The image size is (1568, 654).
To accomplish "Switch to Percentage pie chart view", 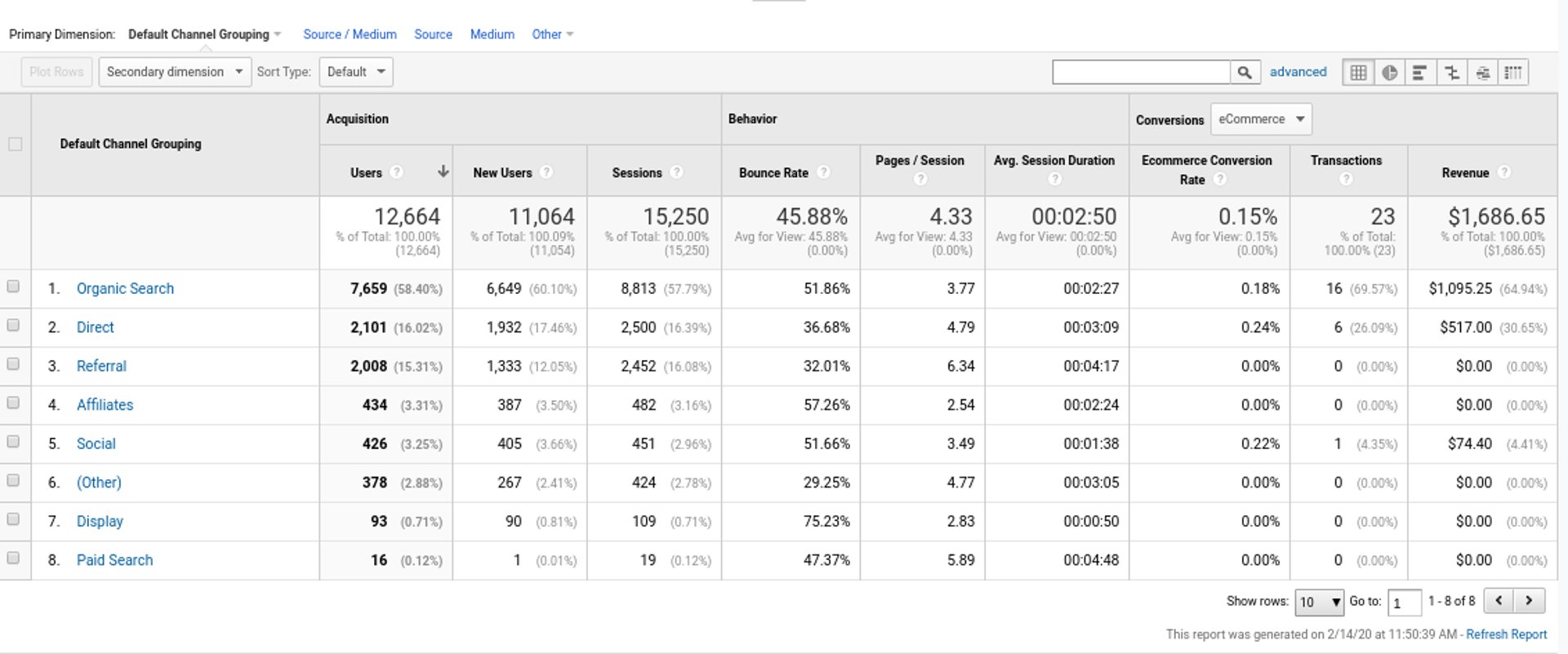I will point(1389,72).
